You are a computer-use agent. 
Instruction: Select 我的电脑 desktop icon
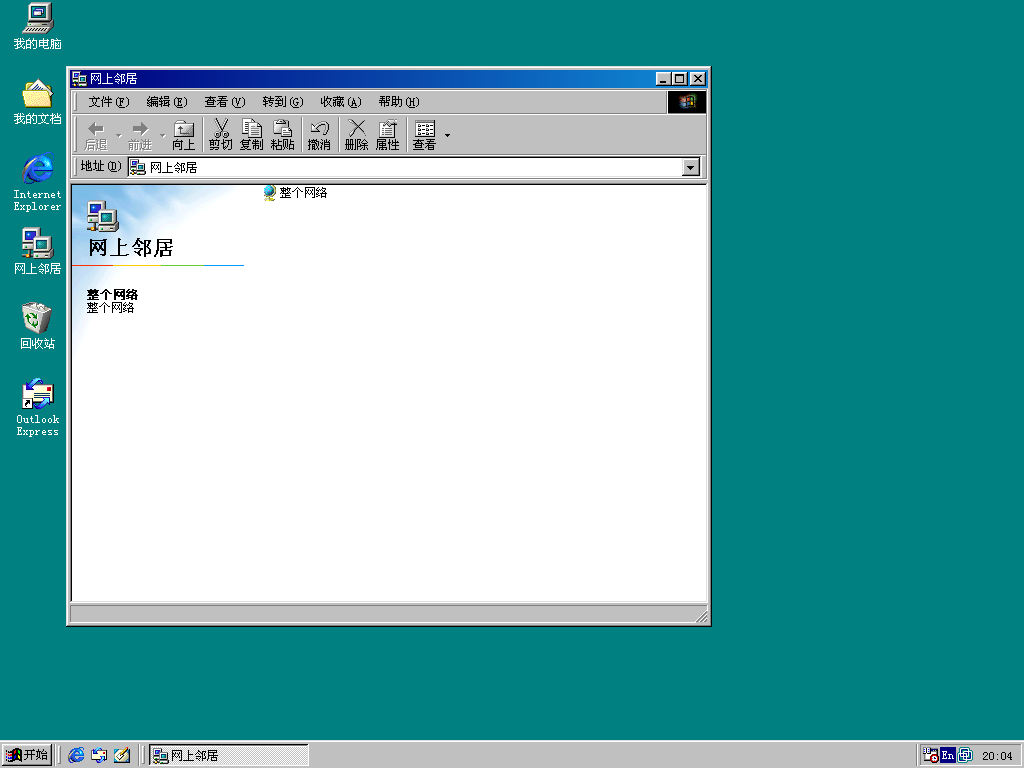click(37, 27)
